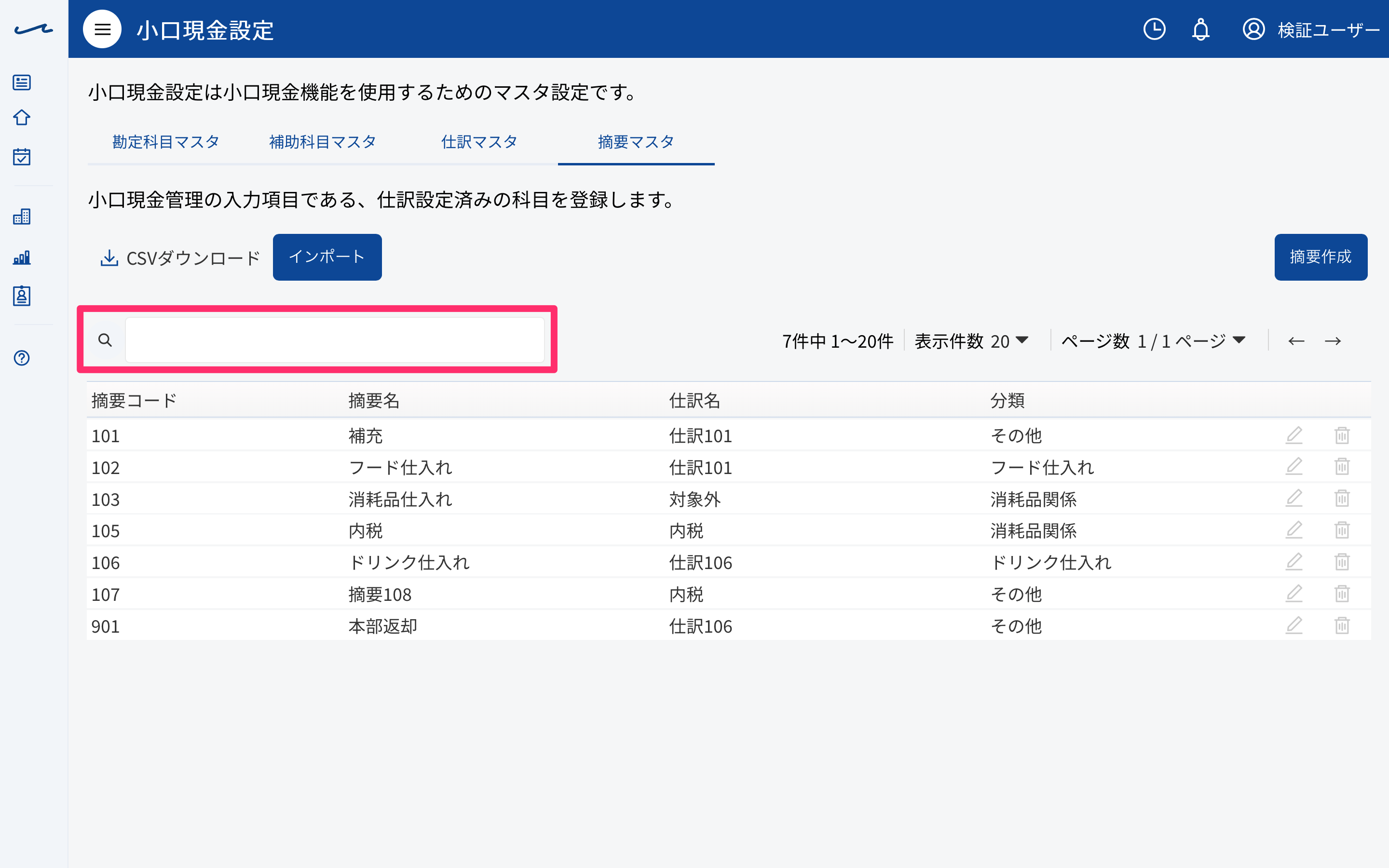
Task: Select the 摘要マスタ tab
Action: 636,142
